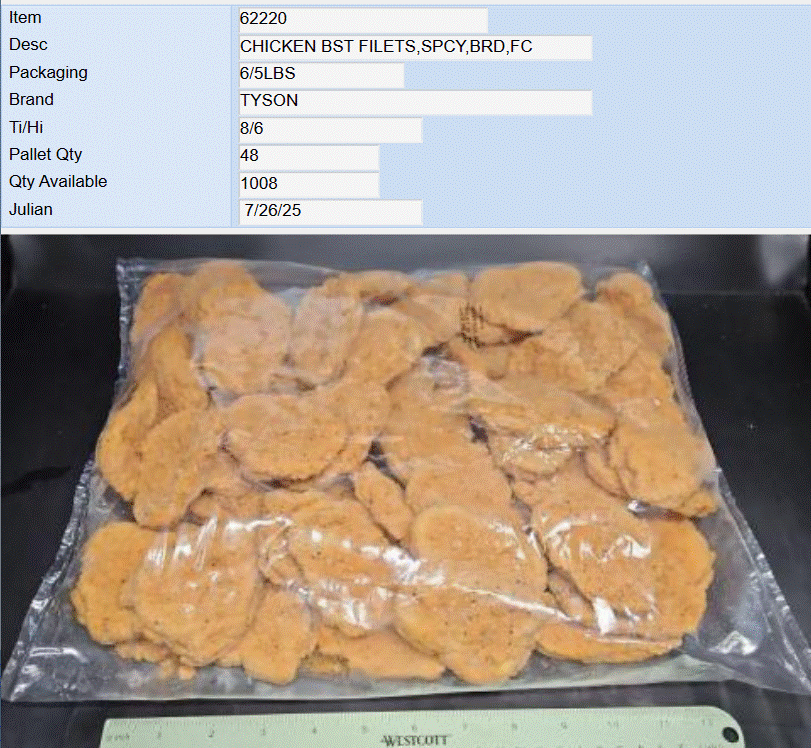Click the Desc label
Screen dimensions: 811x748
click(28, 44)
